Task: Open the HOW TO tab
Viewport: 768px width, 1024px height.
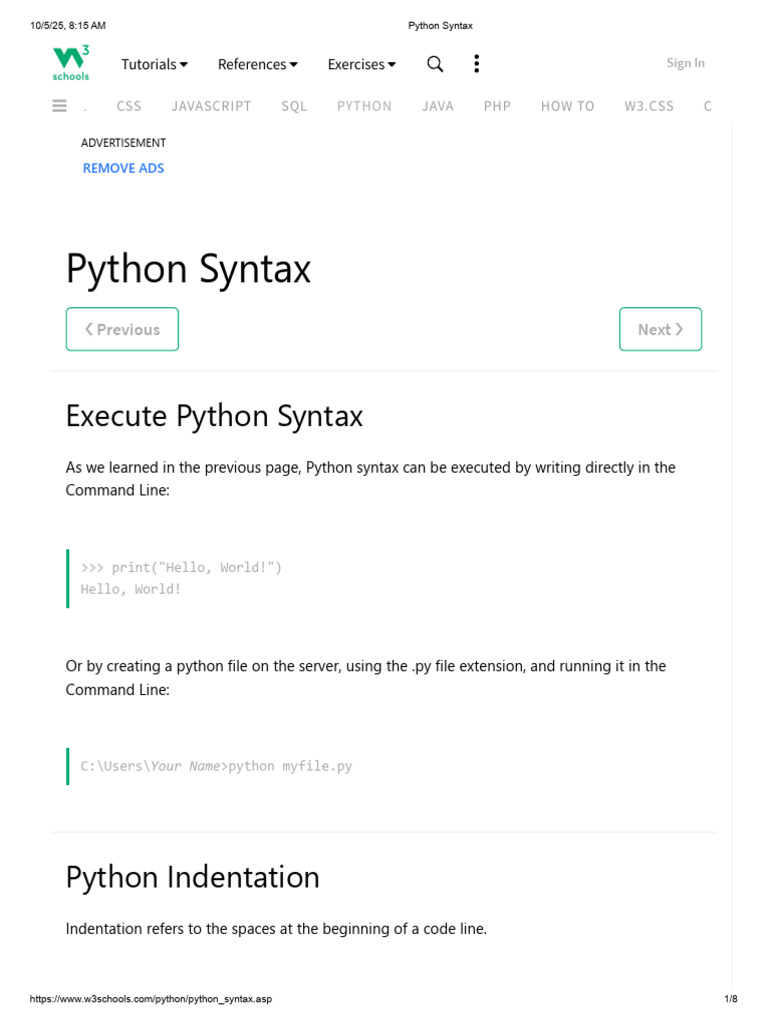Action: point(567,106)
